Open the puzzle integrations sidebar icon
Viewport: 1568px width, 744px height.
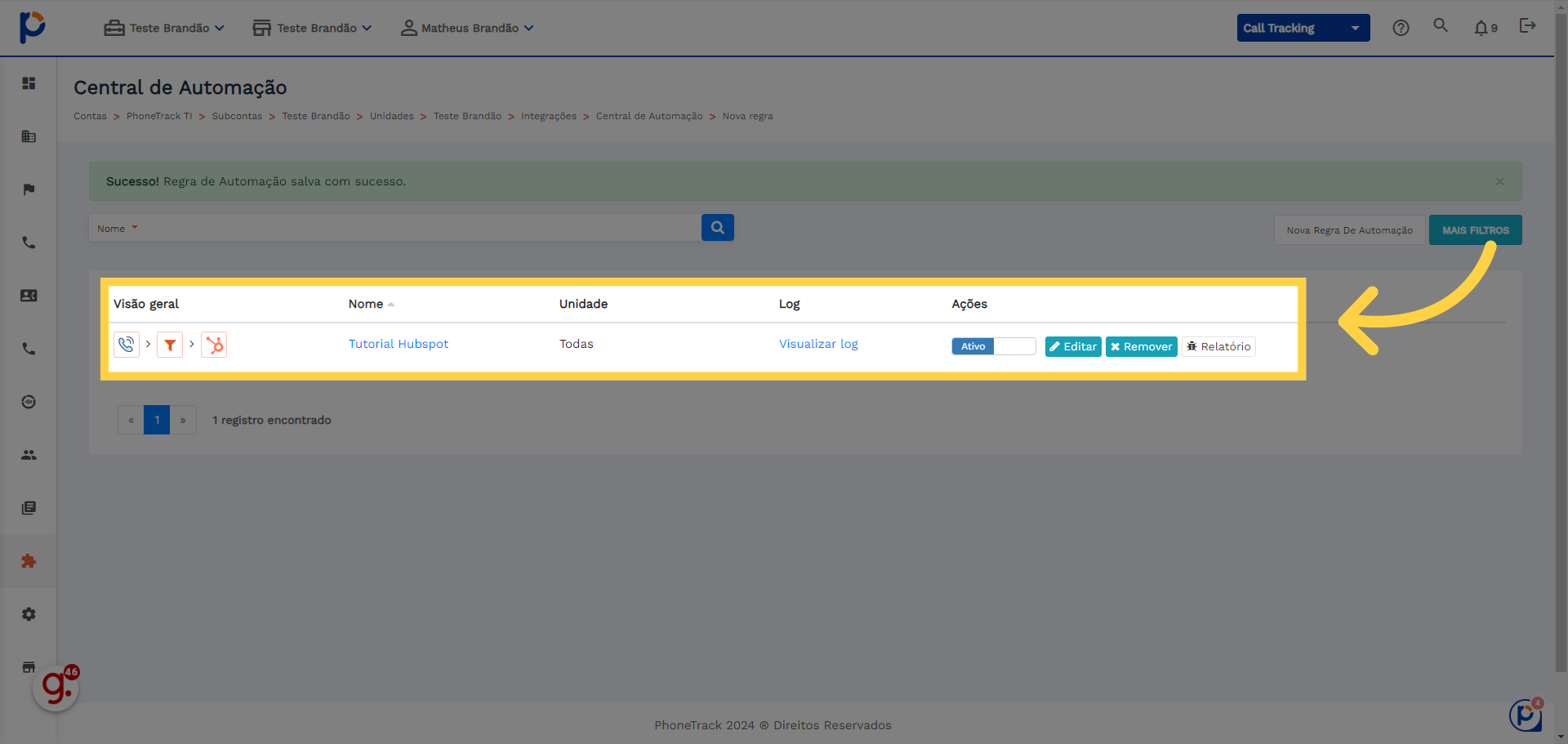(x=29, y=561)
